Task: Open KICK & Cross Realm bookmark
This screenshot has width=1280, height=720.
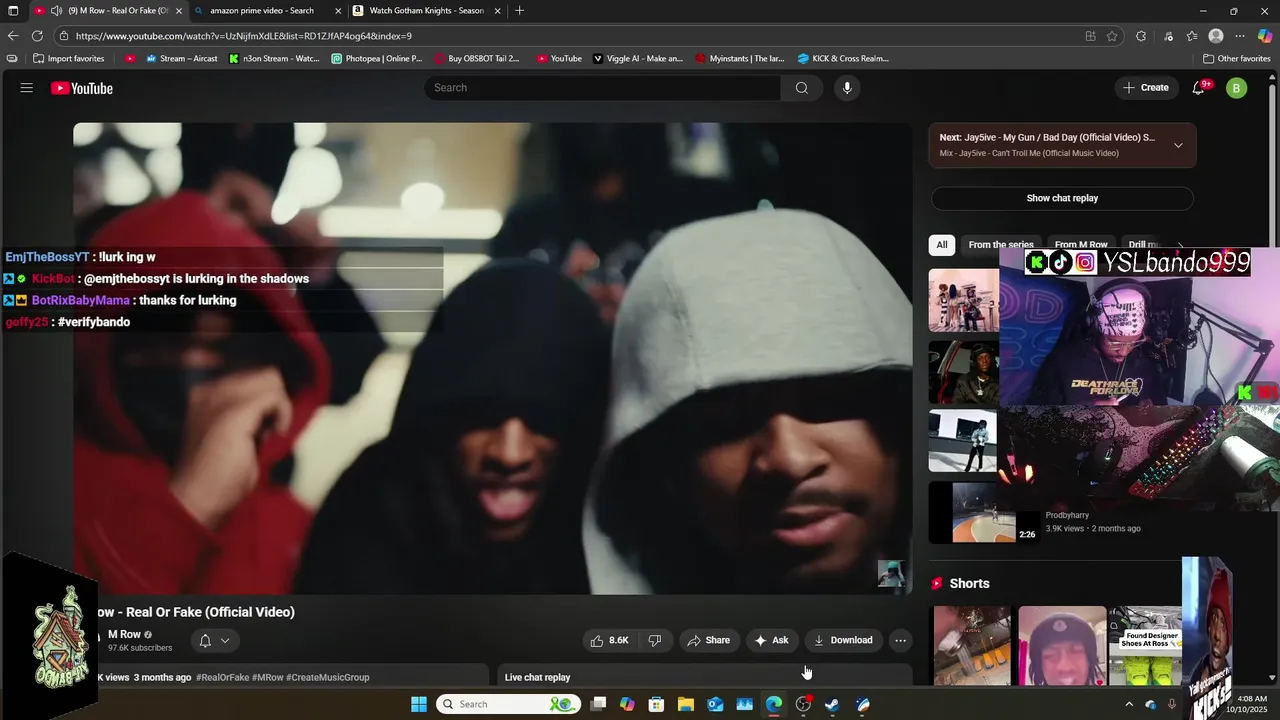Action: [842, 58]
